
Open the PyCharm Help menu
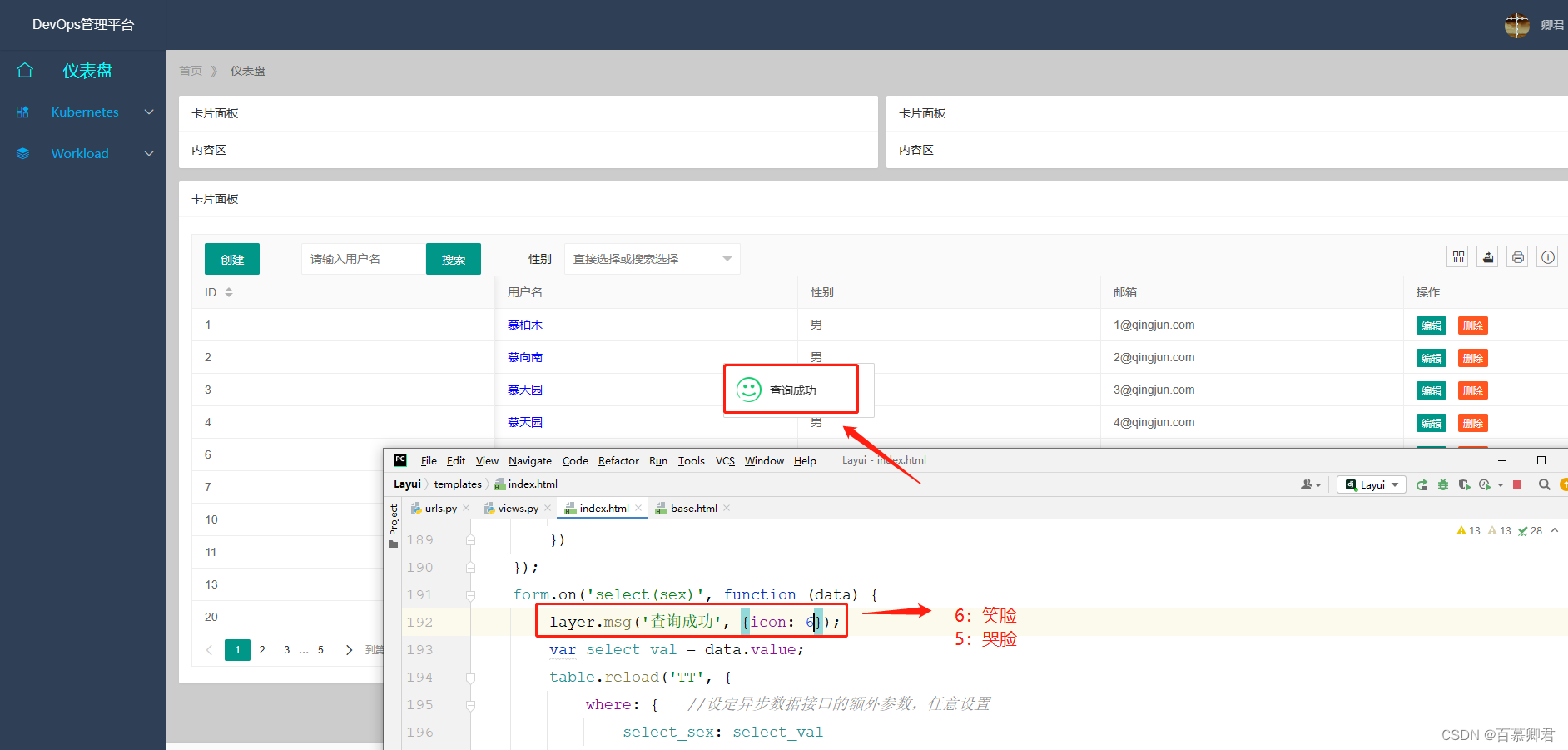[805, 460]
